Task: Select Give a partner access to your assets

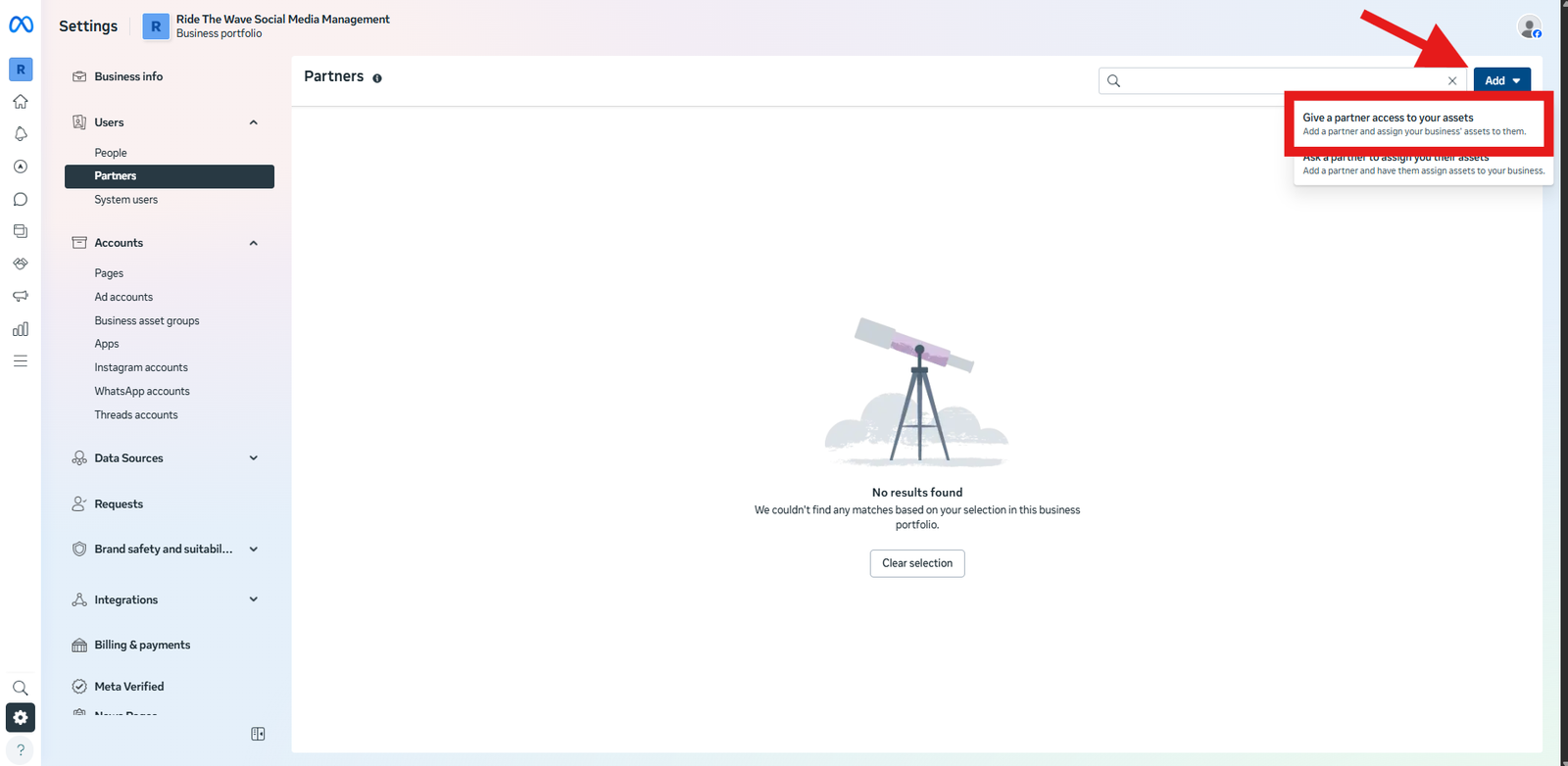Action: (x=1413, y=123)
